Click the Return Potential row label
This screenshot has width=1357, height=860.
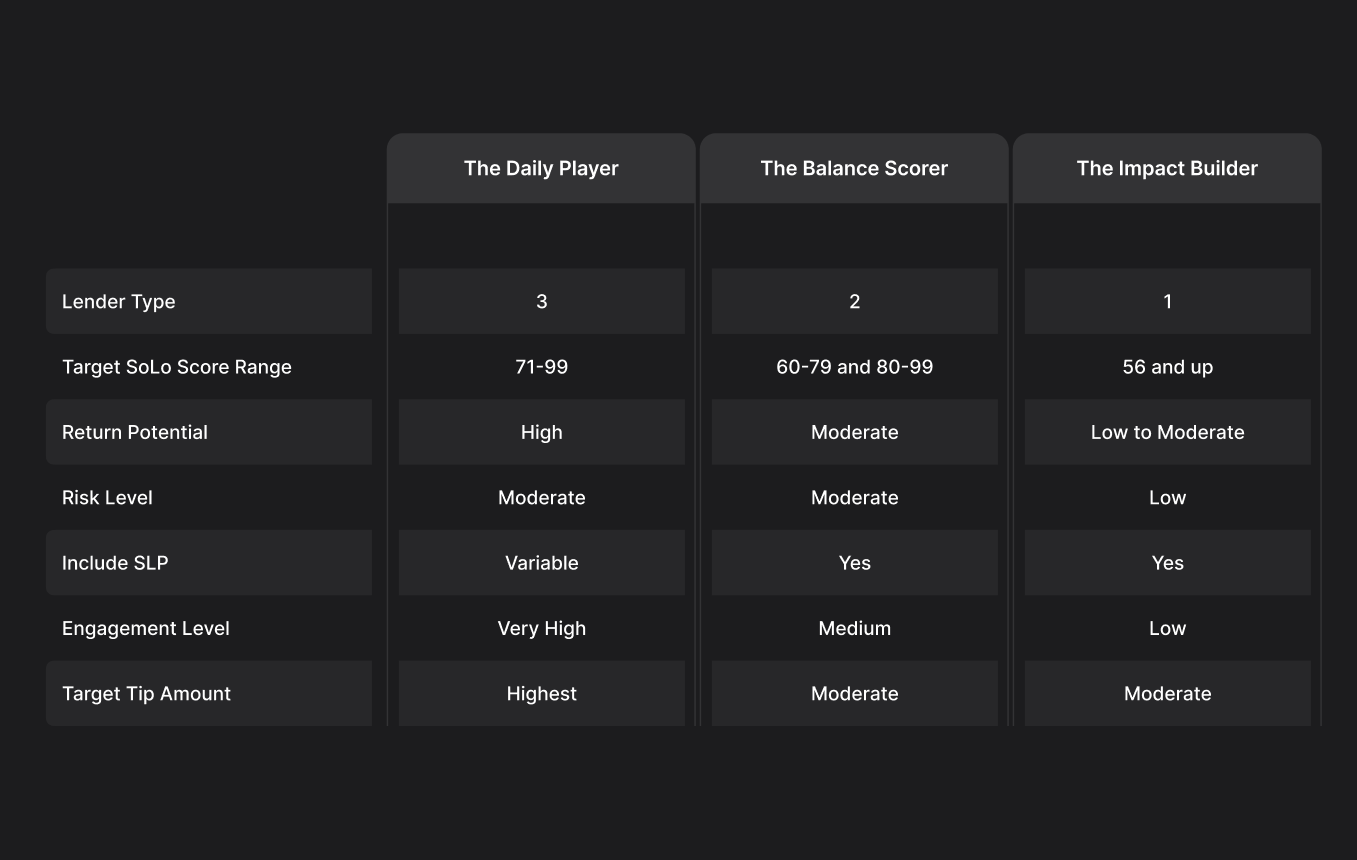(x=135, y=432)
